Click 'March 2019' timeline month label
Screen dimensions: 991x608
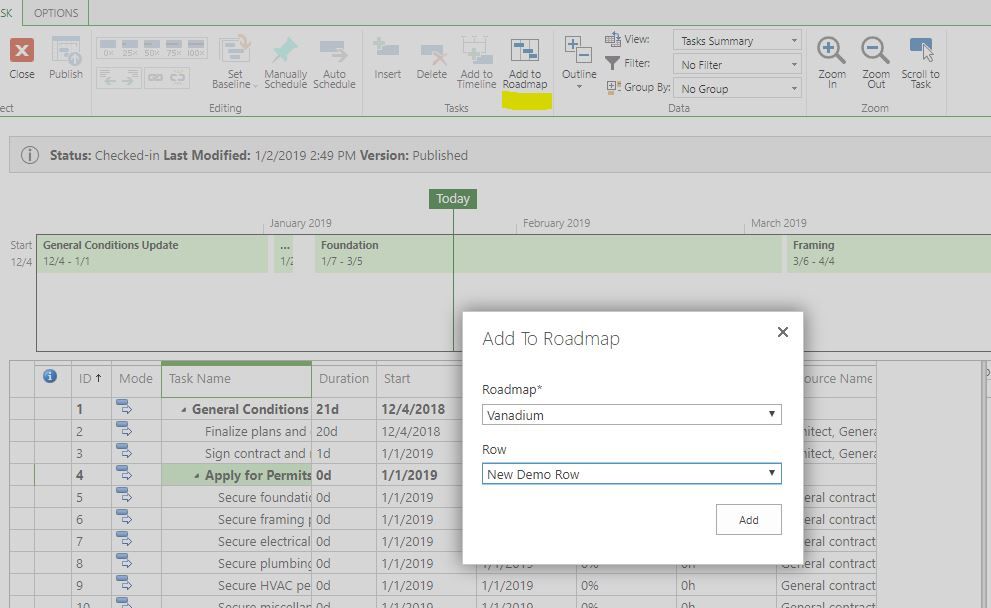[779, 223]
